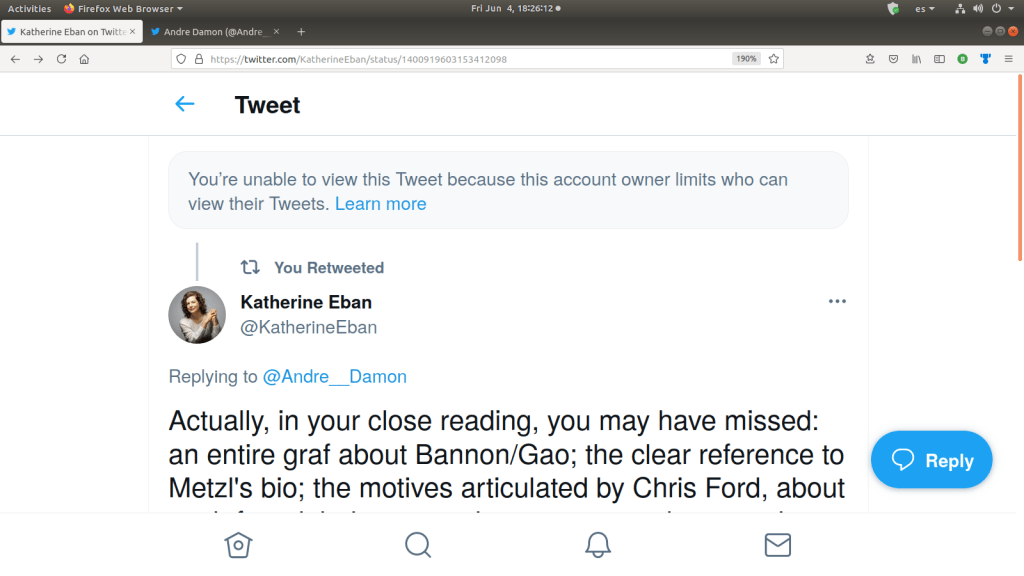The image size is (1024, 576).
Task: Open the tweet's three-dot more menu
Action: click(x=837, y=302)
